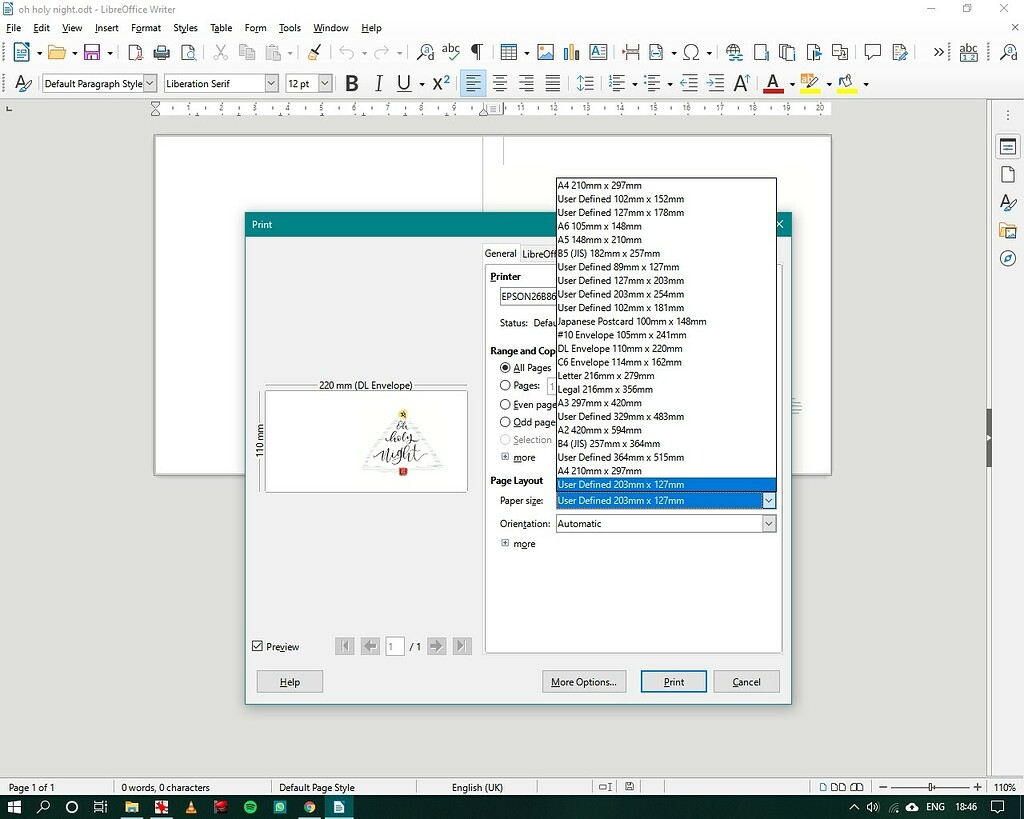Toggle Formatting Marks pilcrow icon
This screenshot has width=1024, height=819.
coord(477,52)
